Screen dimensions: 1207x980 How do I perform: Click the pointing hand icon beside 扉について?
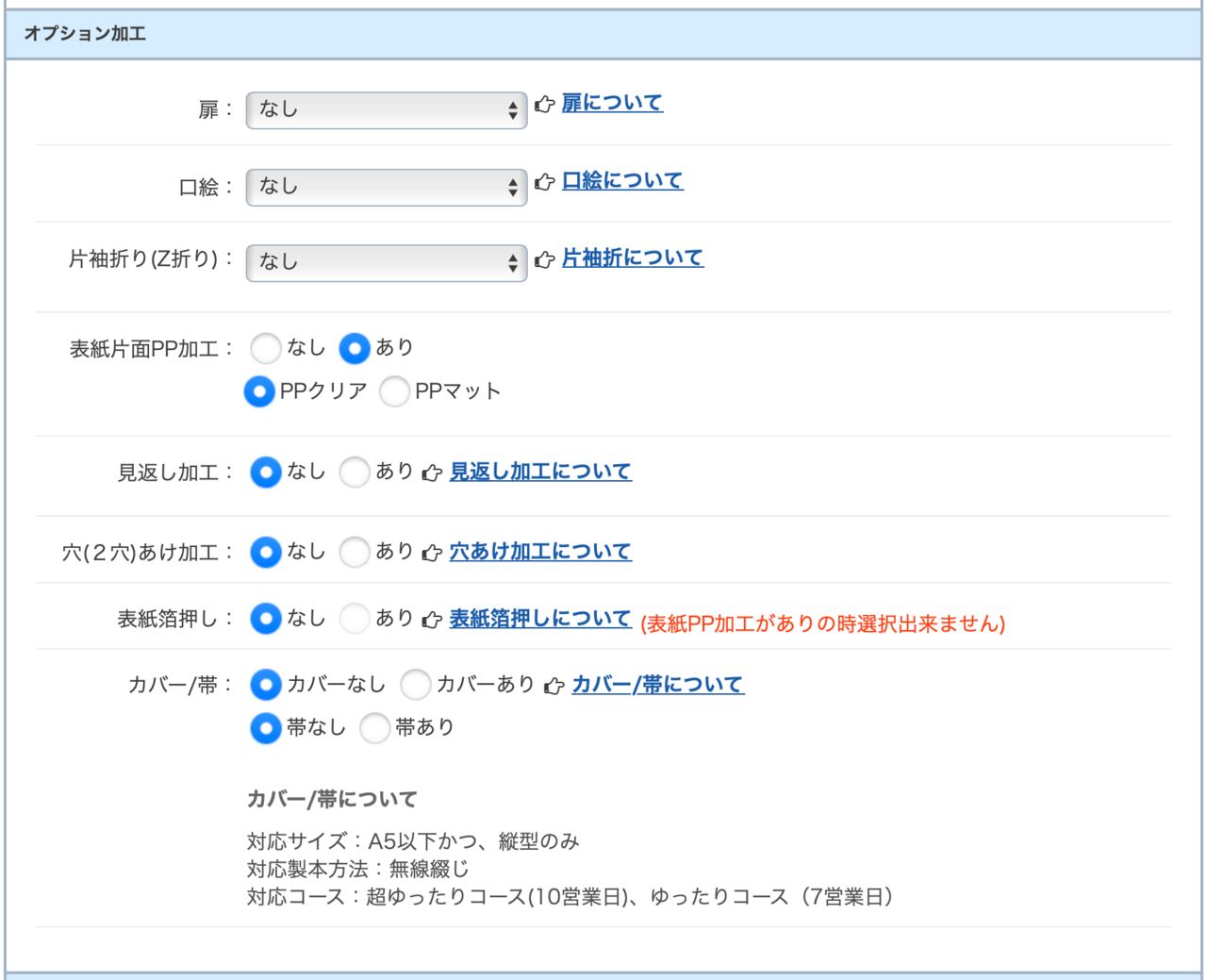[544, 105]
